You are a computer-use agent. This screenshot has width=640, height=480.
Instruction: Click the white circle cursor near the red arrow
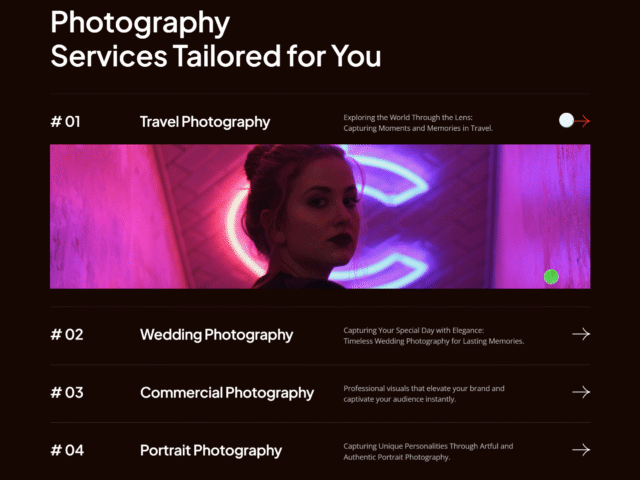(x=567, y=120)
